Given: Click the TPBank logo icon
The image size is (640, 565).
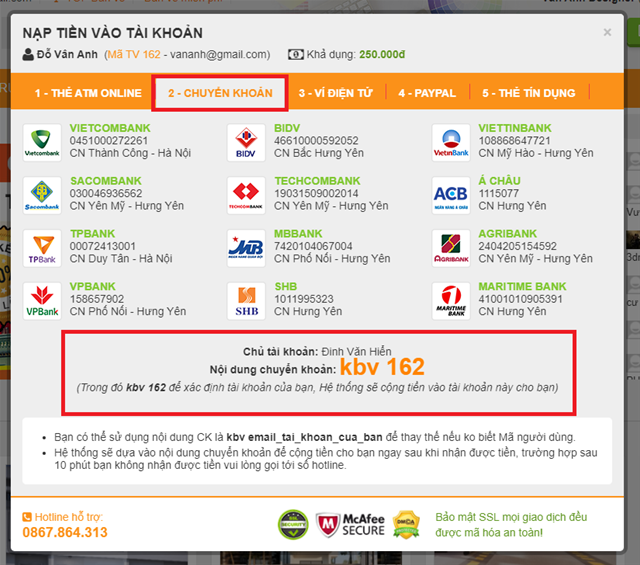Looking at the screenshot, I should click(x=42, y=248).
